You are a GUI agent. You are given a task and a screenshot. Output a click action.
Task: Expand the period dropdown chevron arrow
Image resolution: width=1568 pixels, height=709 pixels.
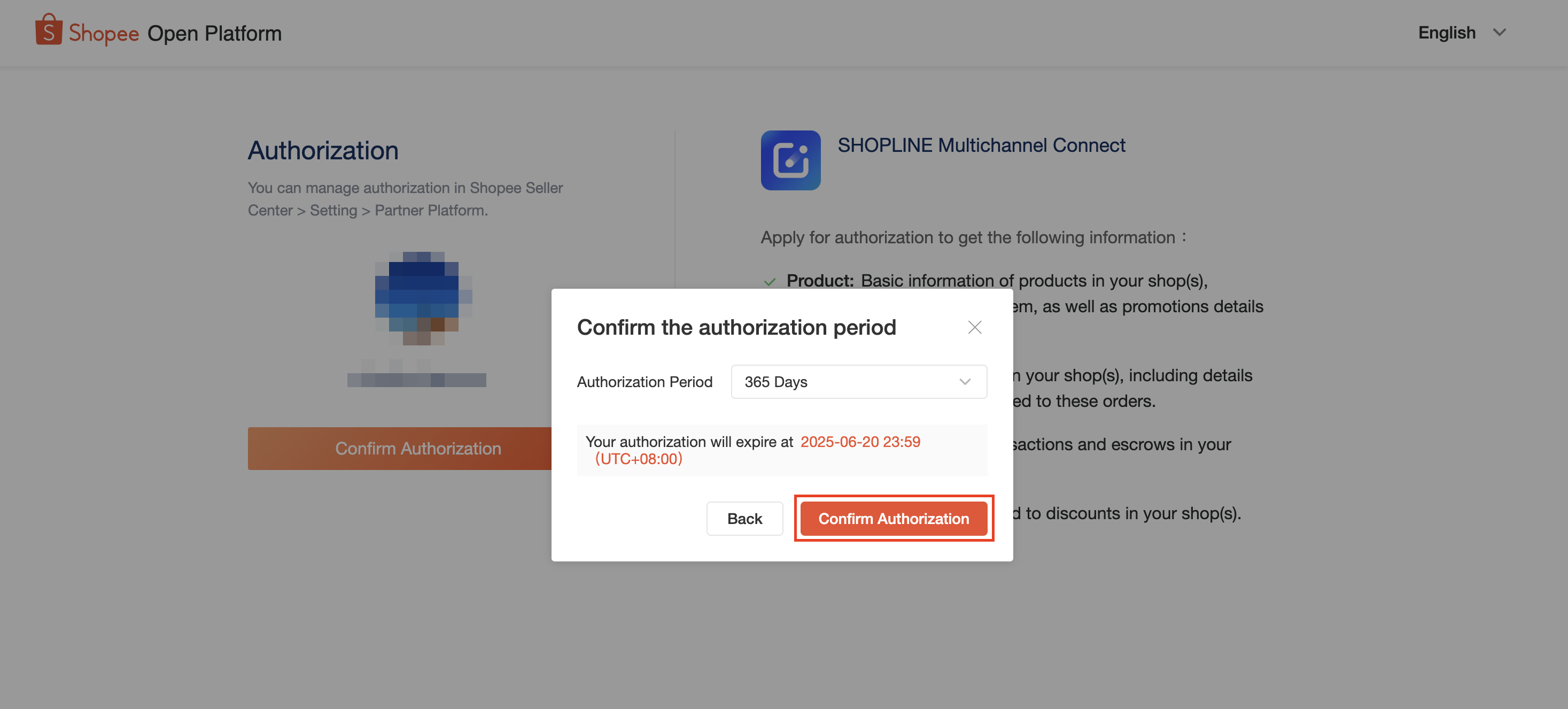pos(964,382)
